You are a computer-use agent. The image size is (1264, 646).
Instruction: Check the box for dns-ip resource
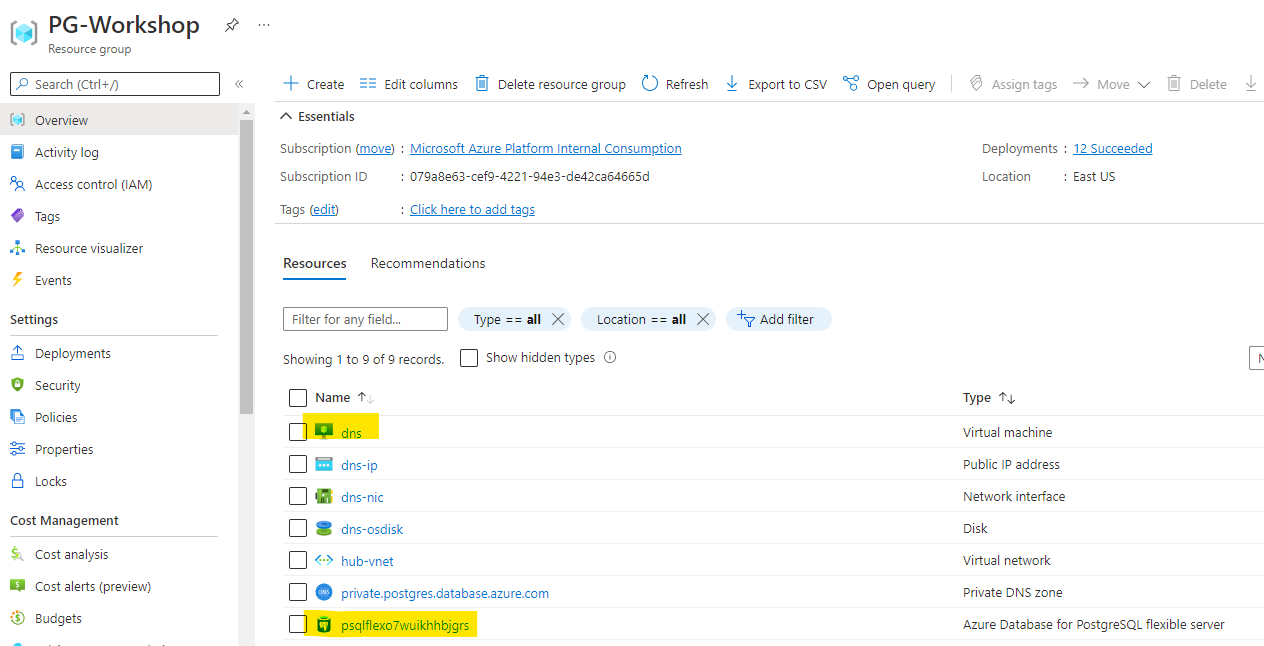click(298, 464)
